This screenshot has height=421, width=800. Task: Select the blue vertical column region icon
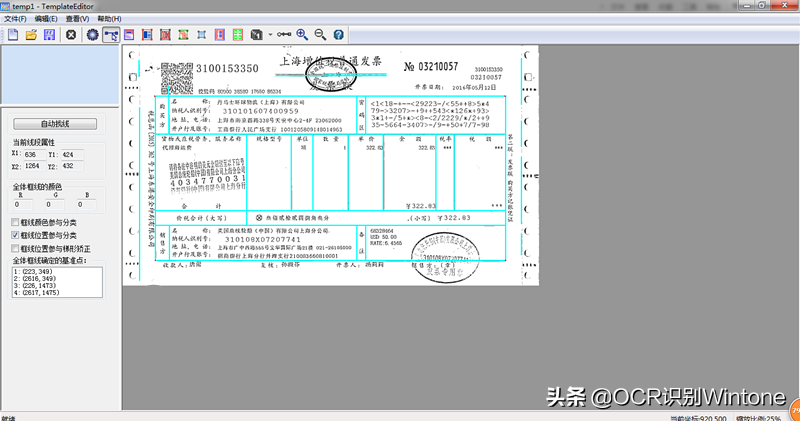220,35
